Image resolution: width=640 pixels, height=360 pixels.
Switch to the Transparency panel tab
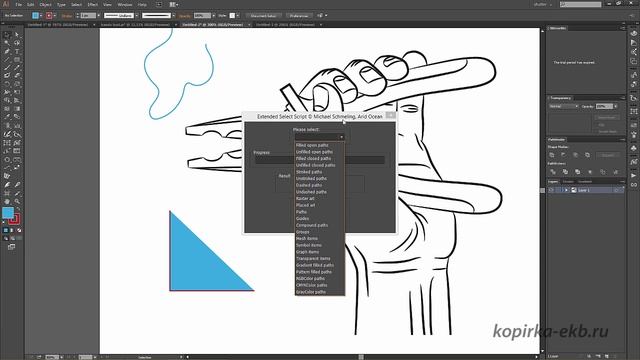point(560,98)
